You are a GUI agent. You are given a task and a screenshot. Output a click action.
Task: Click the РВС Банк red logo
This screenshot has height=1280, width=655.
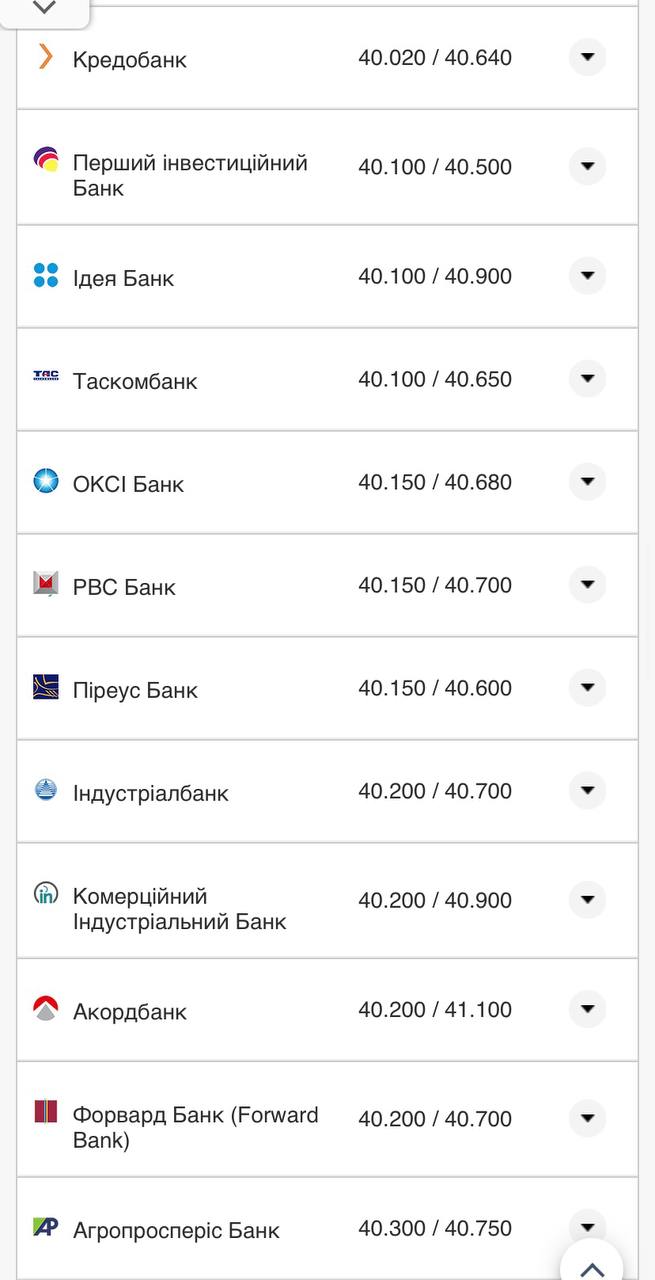click(x=44, y=584)
